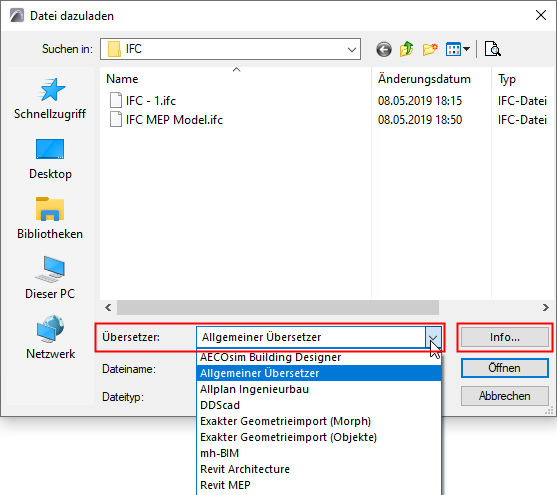Go up one folder level icon

(x=406, y=49)
